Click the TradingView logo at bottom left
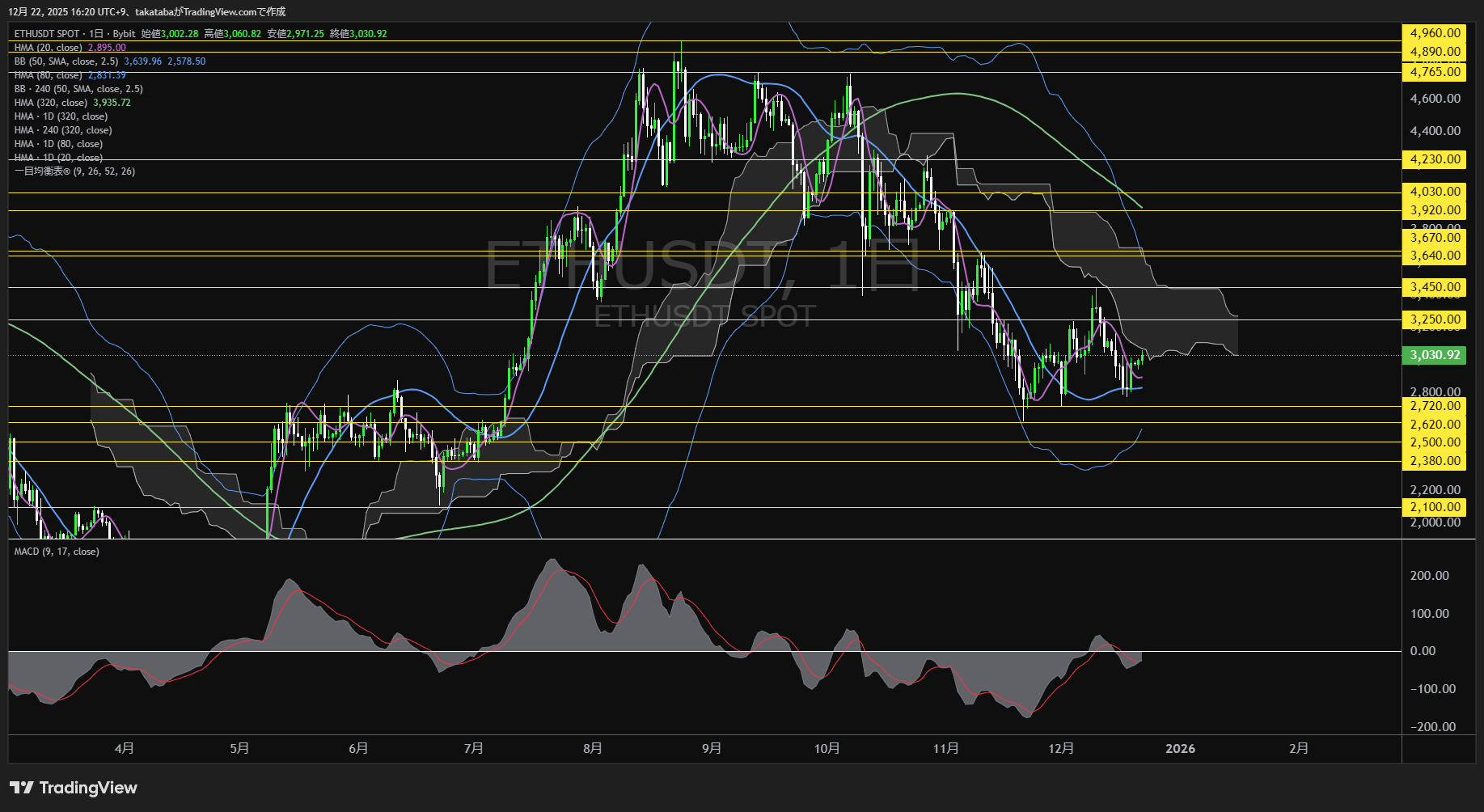This screenshot has height=812, width=1484. (x=74, y=788)
